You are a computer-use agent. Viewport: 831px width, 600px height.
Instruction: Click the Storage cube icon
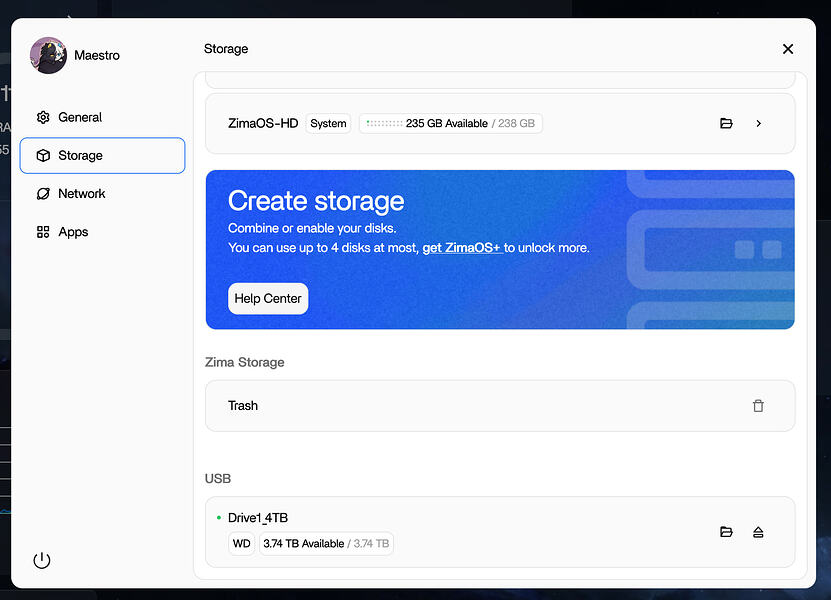[43, 155]
